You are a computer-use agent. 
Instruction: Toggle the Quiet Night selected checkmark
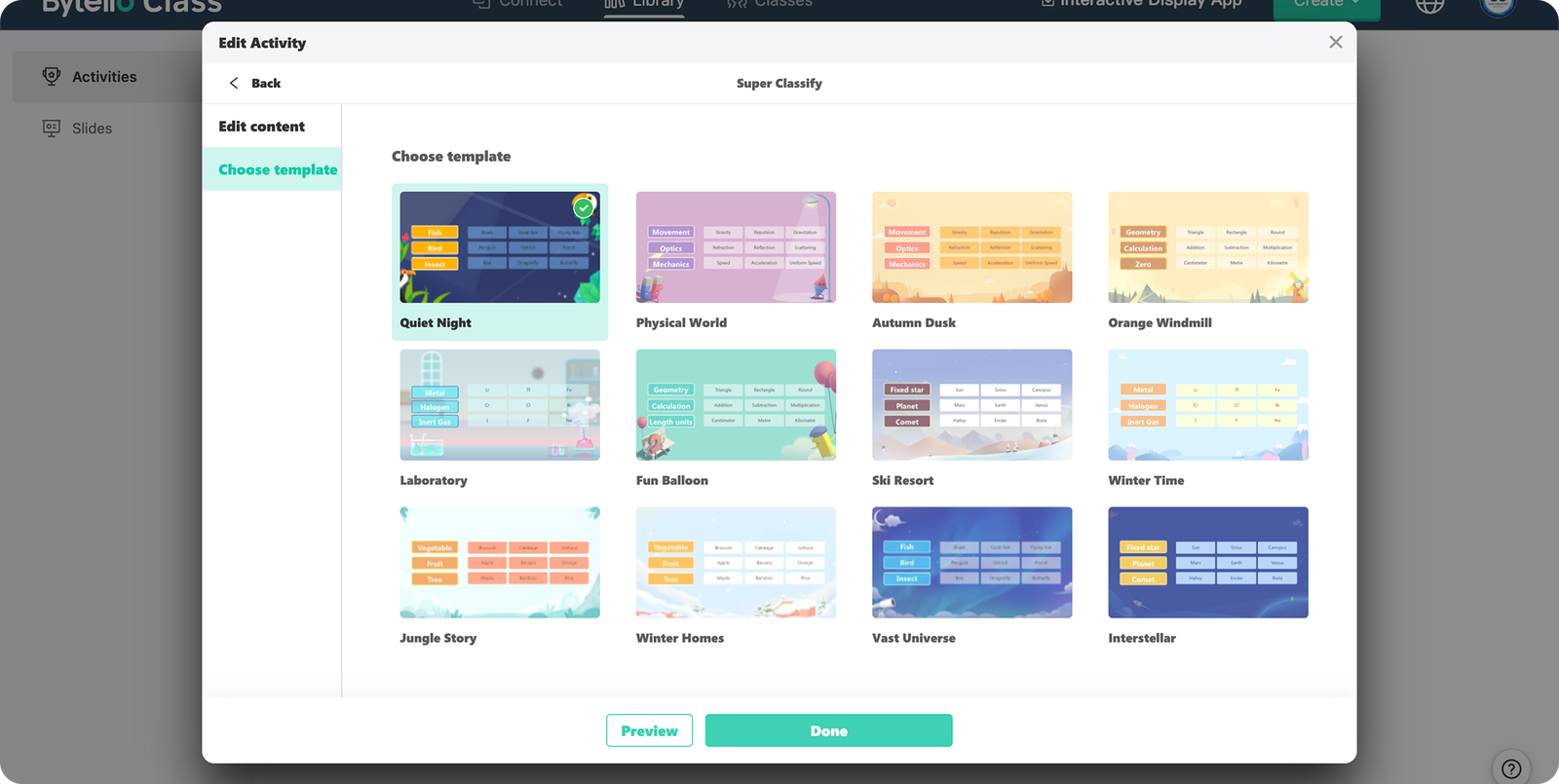(x=583, y=207)
